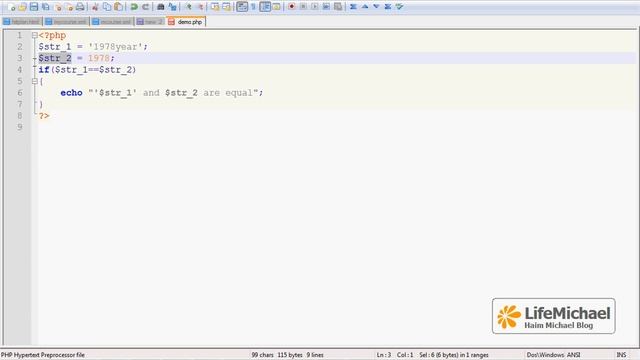Print the document with the Print icon
The width and height of the screenshot is (640, 360).
[80, 7]
